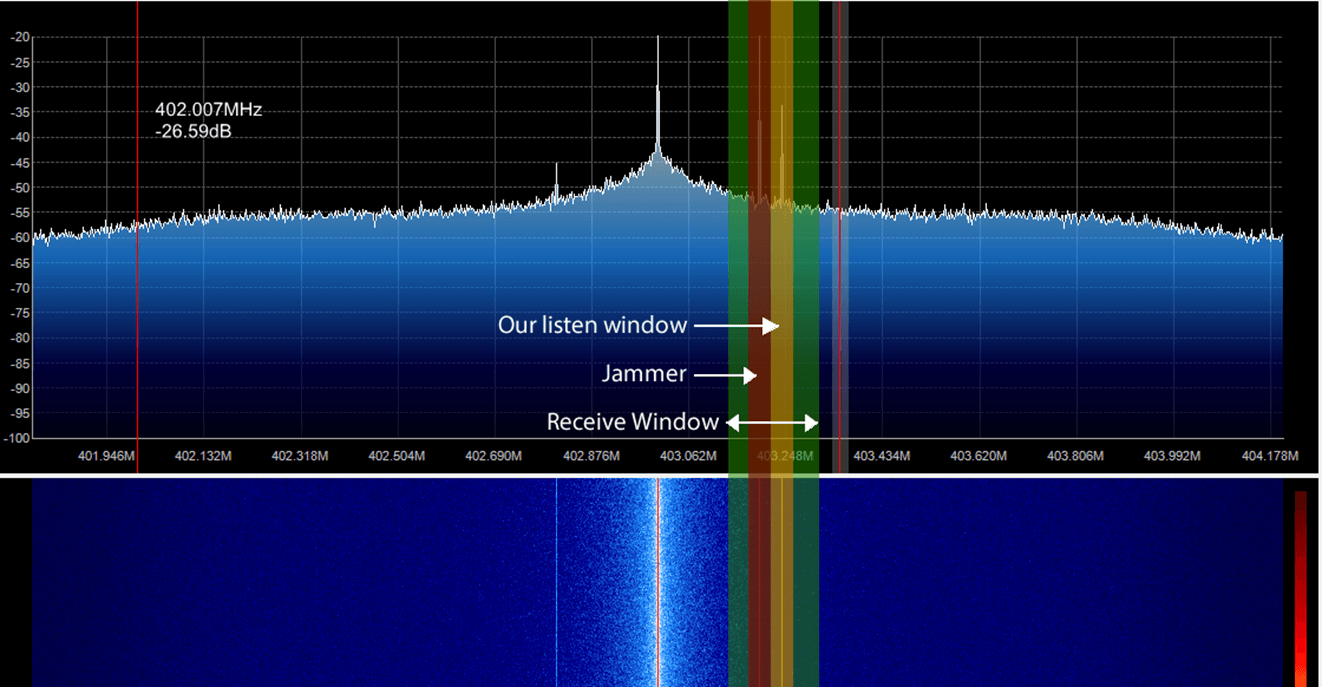
Task: Click the 404.178M frequency axis label
Action: click(x=1269, y=456)
